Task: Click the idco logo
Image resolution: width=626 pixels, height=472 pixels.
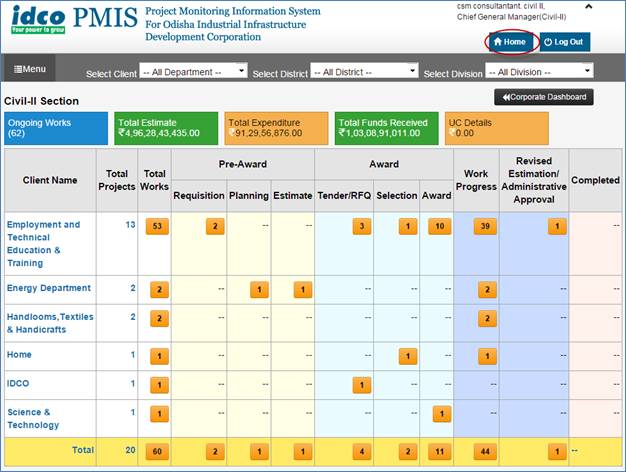Action: coord(38,19)
